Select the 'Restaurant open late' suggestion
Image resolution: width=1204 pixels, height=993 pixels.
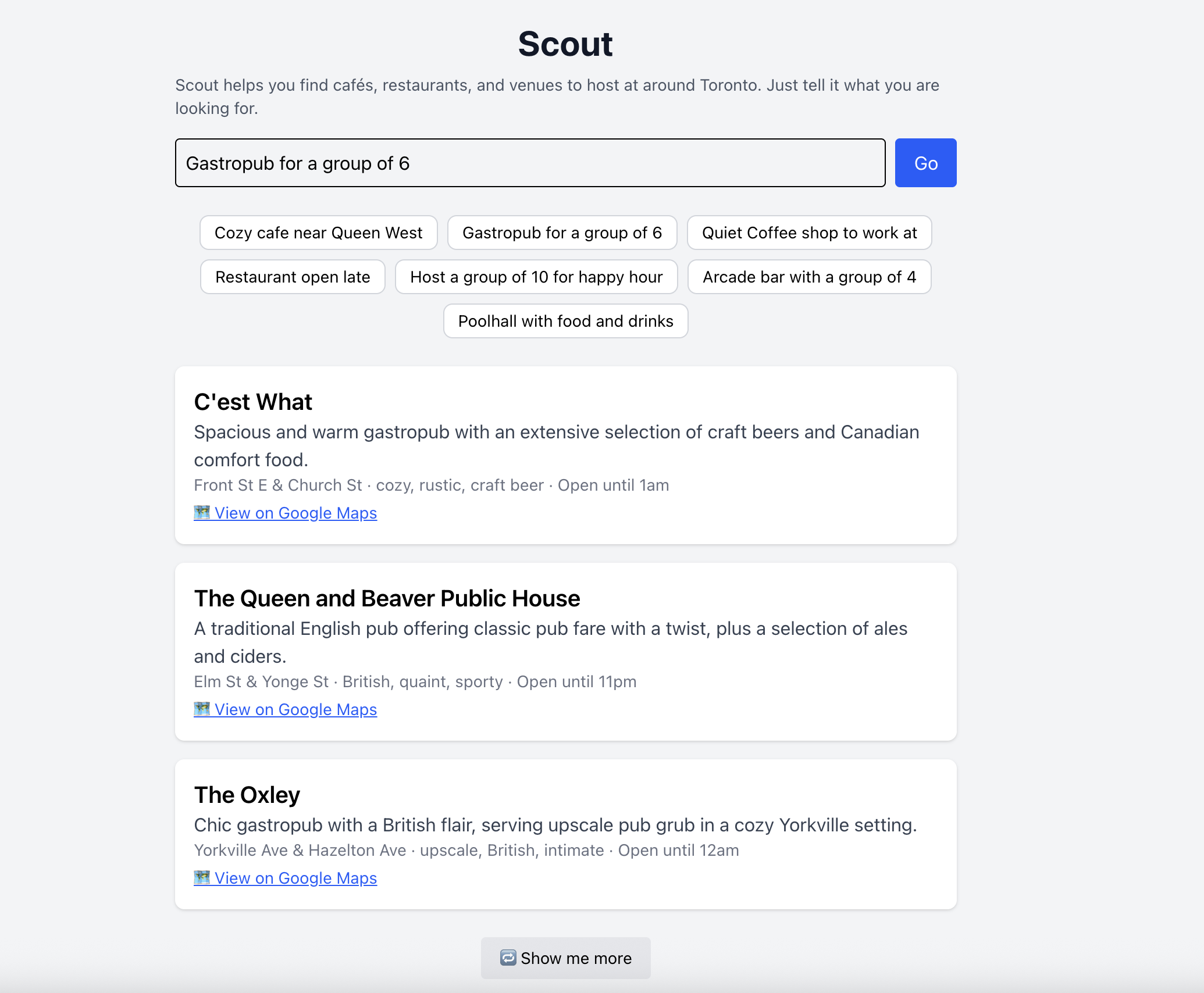point(292,277)
